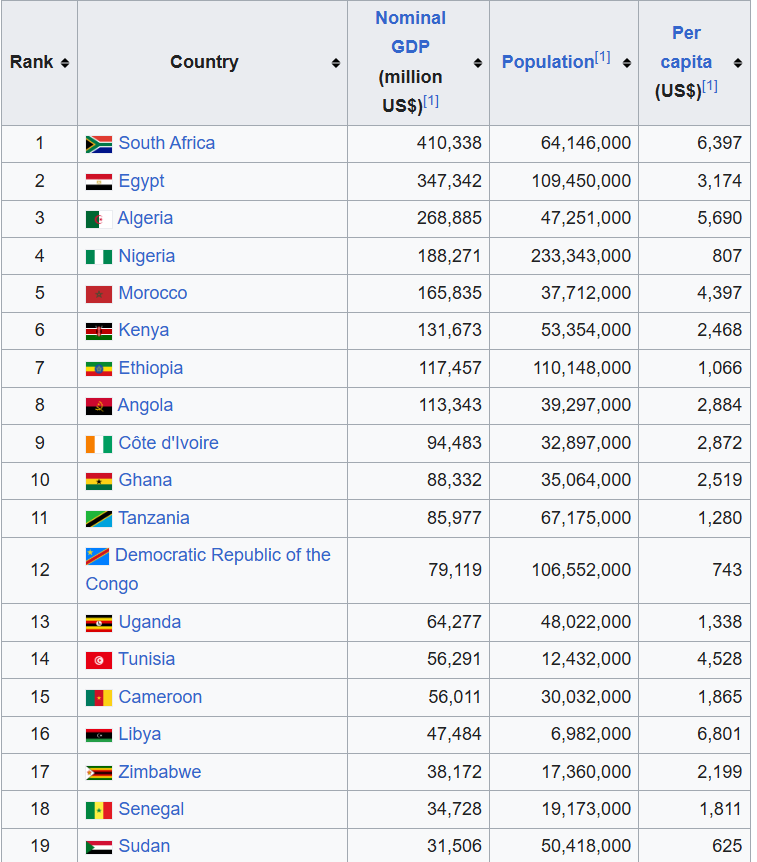This screenshot has width=757, height=862.
Task: Click the Senegal flag icon
Action: point(99,810)
